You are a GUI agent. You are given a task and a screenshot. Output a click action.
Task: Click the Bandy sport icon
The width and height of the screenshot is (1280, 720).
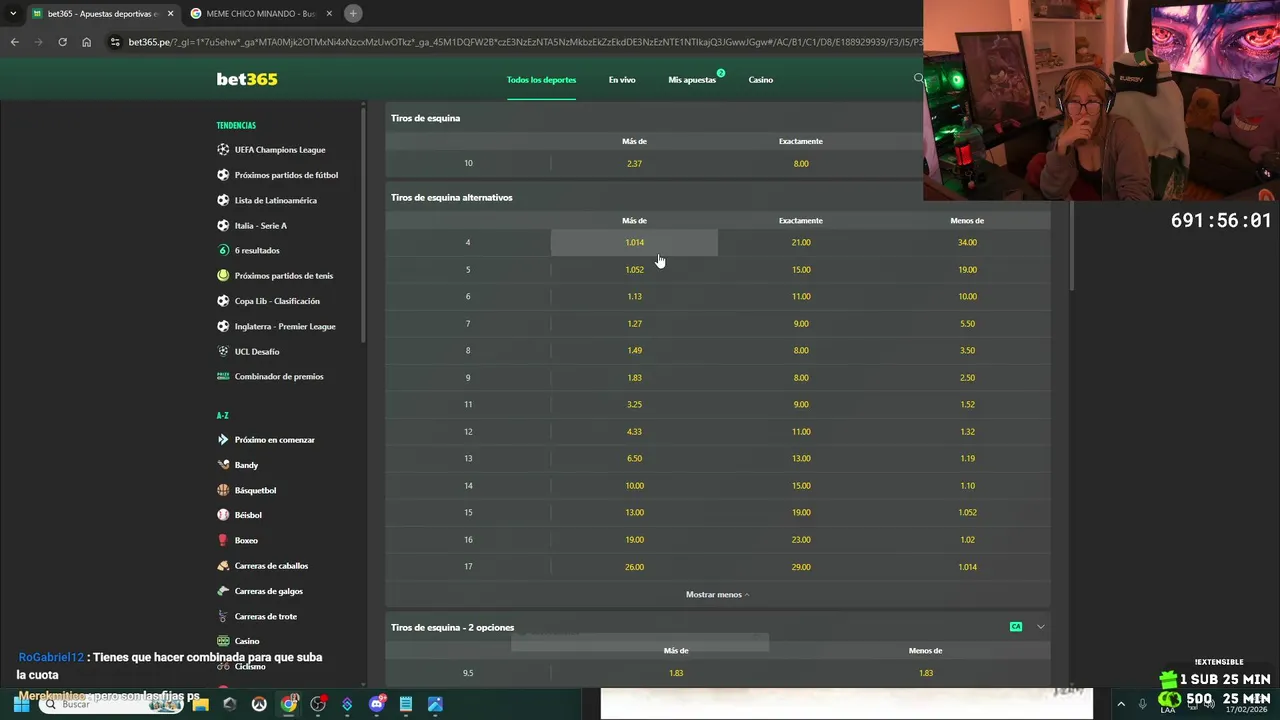tap(223, 465)
